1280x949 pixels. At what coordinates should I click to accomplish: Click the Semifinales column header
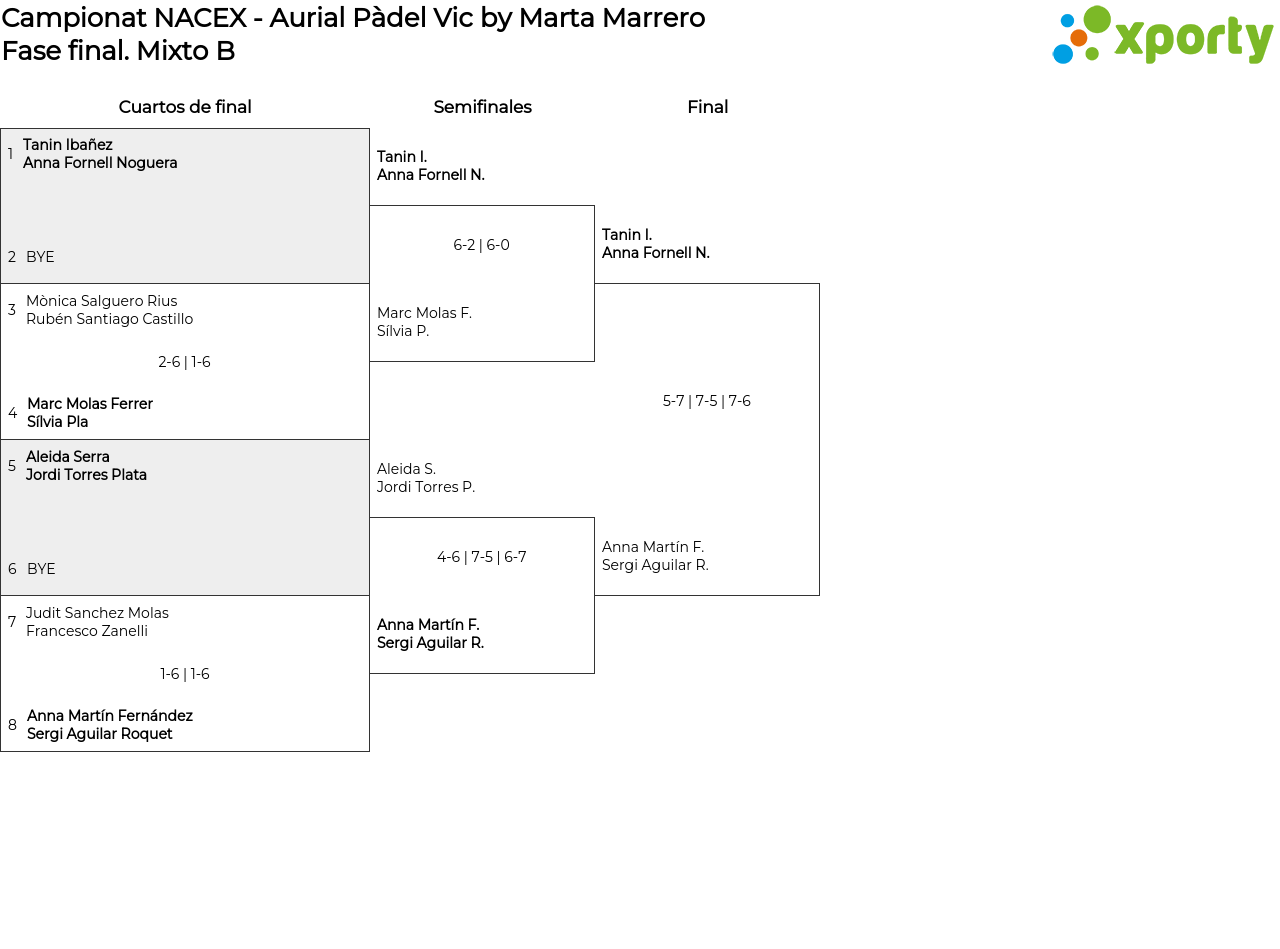click(482, 107)
